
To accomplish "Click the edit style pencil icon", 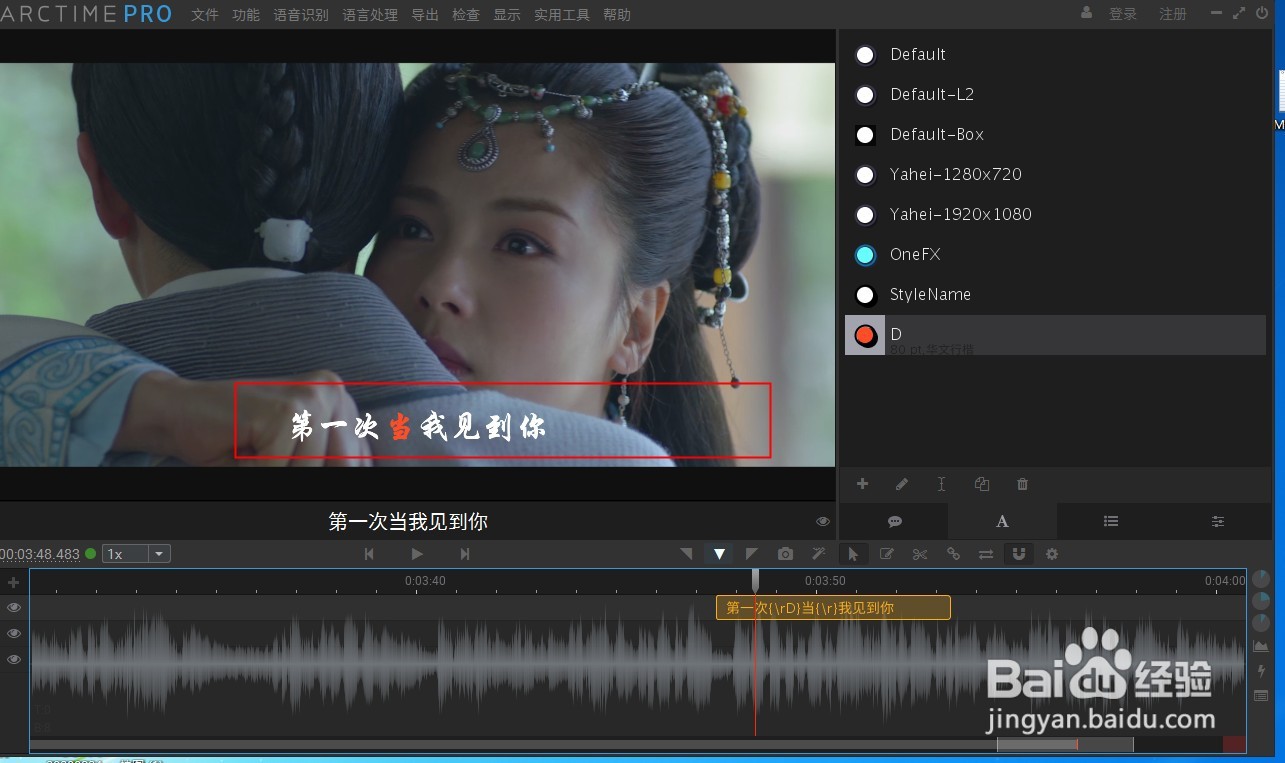I will click(902, 483).
